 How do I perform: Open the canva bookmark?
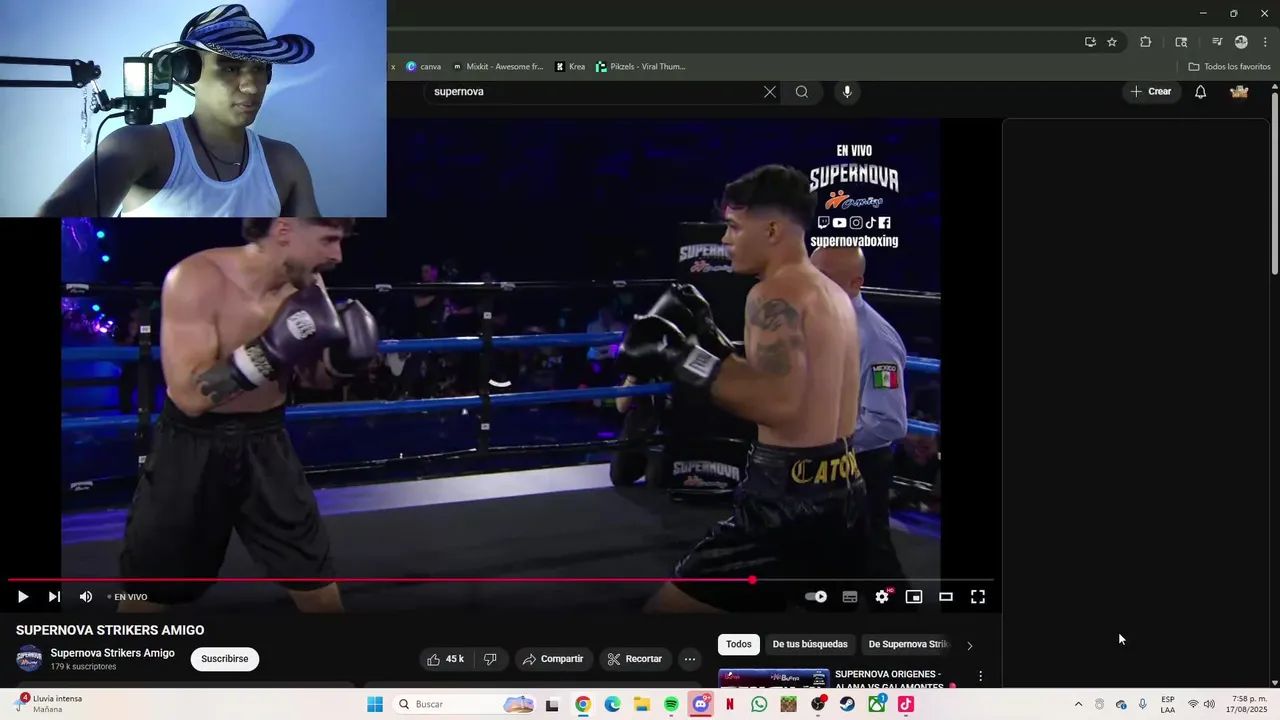coord(423,67)
